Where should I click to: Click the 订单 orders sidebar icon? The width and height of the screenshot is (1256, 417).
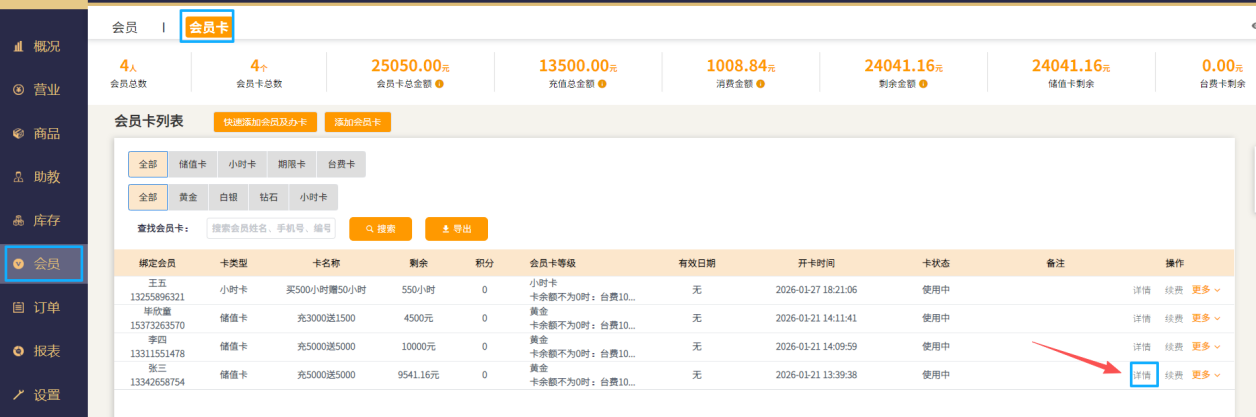point(18,307)
